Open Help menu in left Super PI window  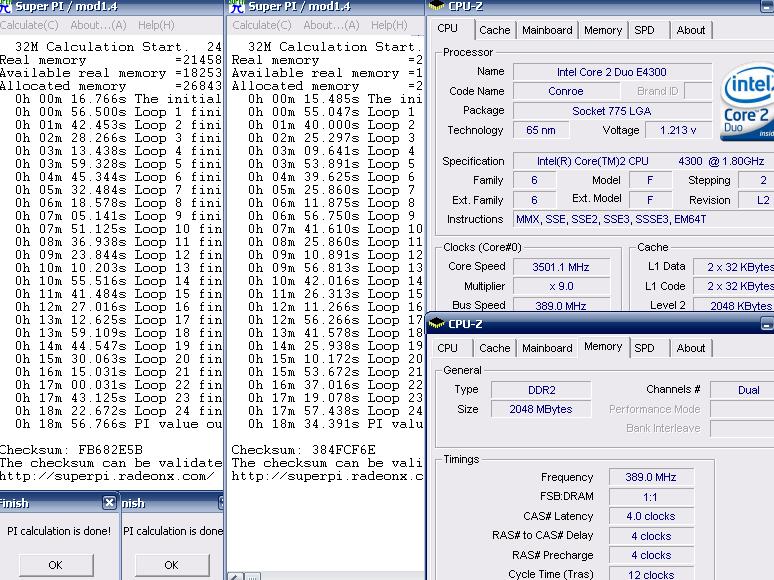156,25
